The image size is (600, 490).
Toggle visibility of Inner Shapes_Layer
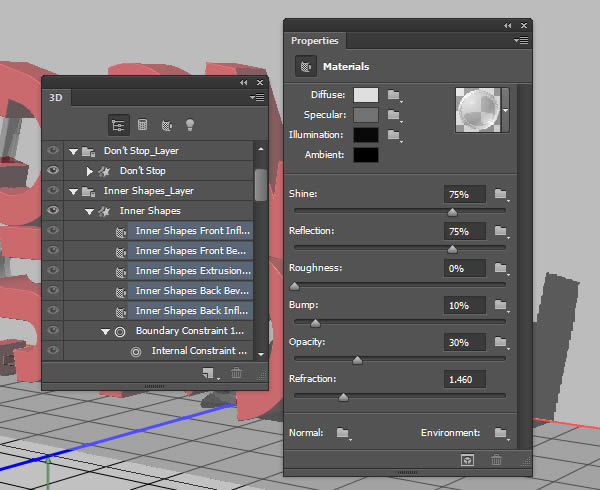coord(53,190)
